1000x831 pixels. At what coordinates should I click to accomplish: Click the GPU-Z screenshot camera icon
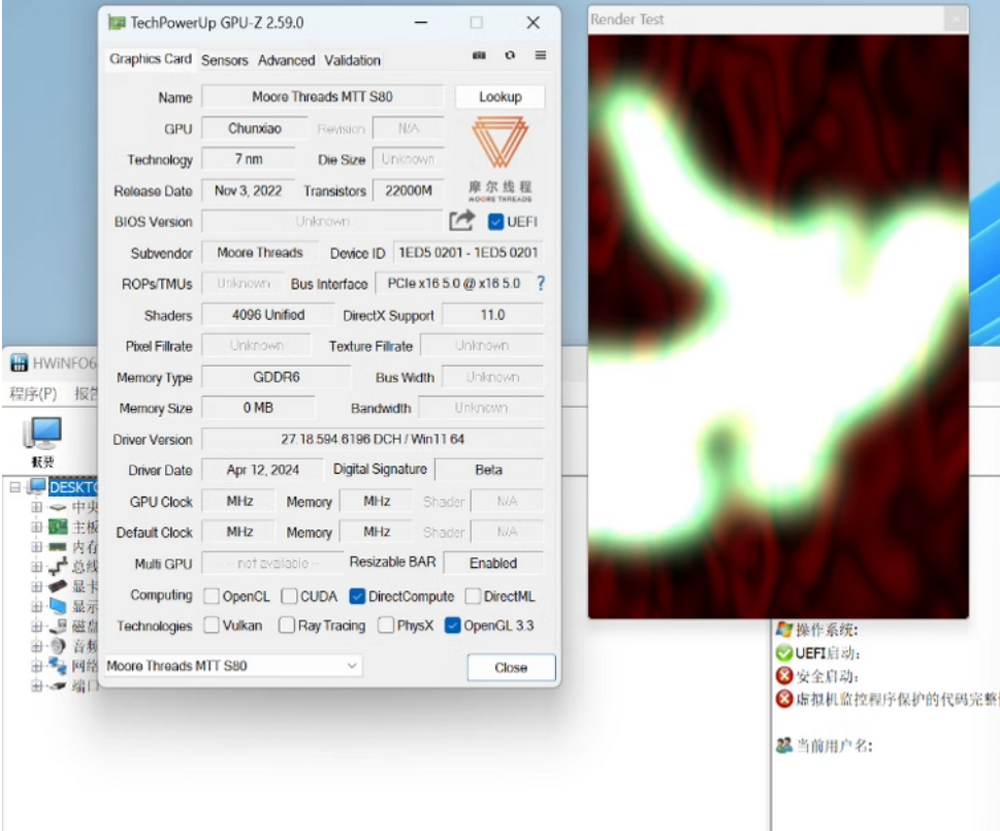tap(479, 55)
